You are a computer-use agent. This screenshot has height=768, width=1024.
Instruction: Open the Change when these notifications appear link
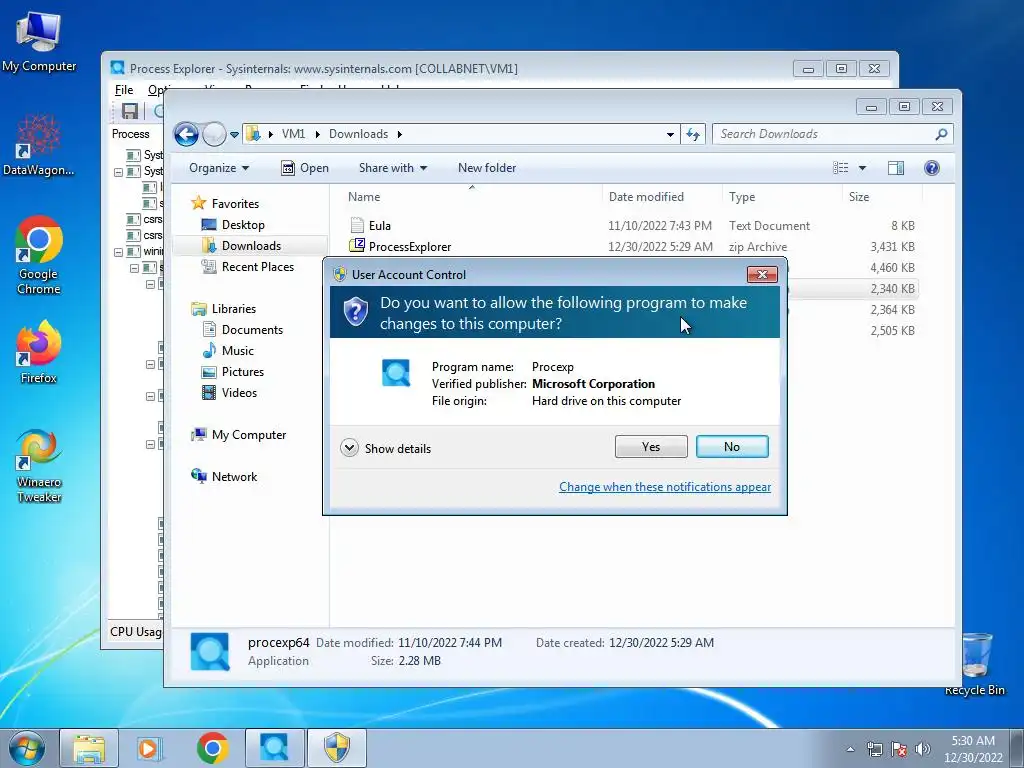coord(665,487)
